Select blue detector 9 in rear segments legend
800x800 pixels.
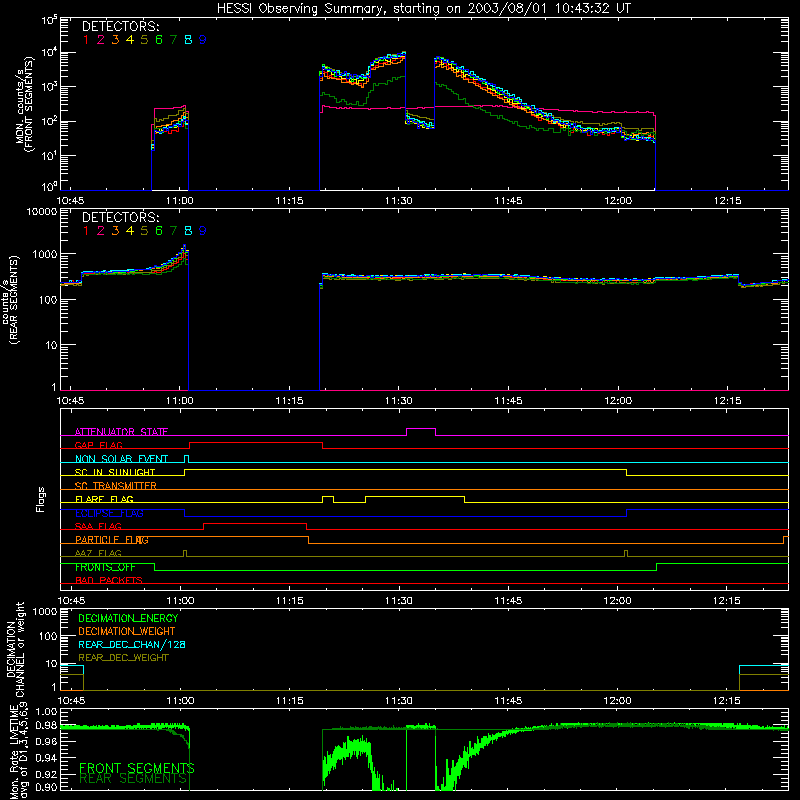coord(203,231)
